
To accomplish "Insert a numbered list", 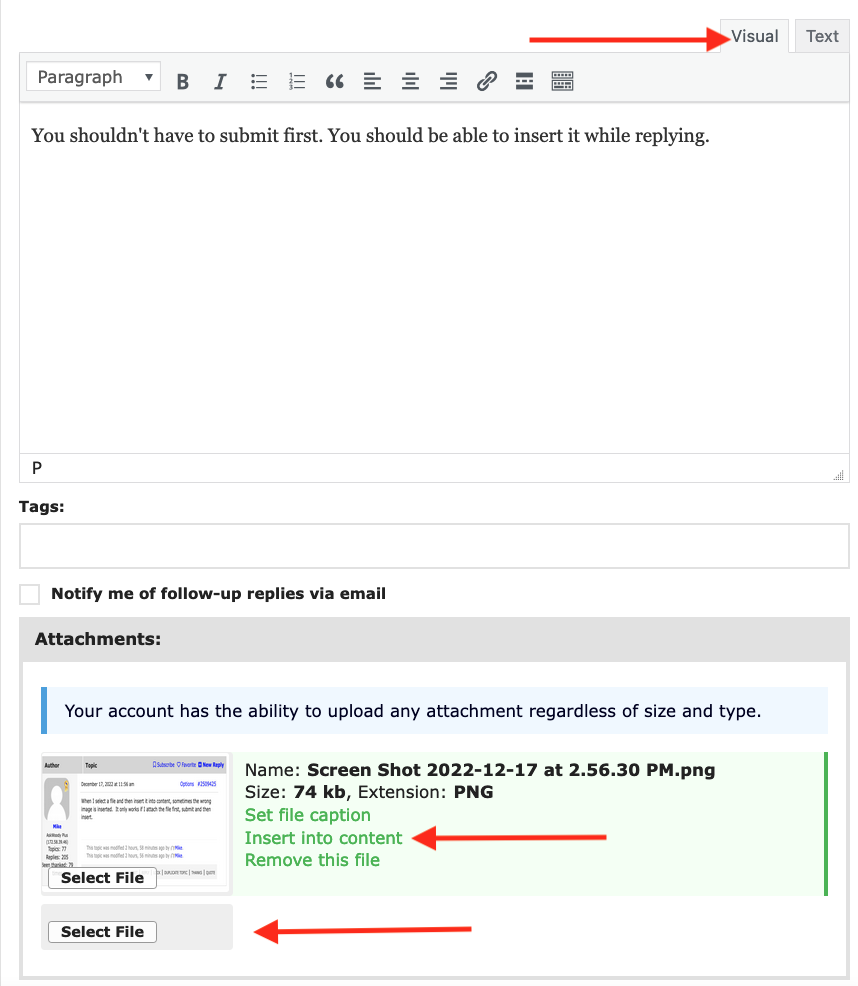I will [297, 82].
